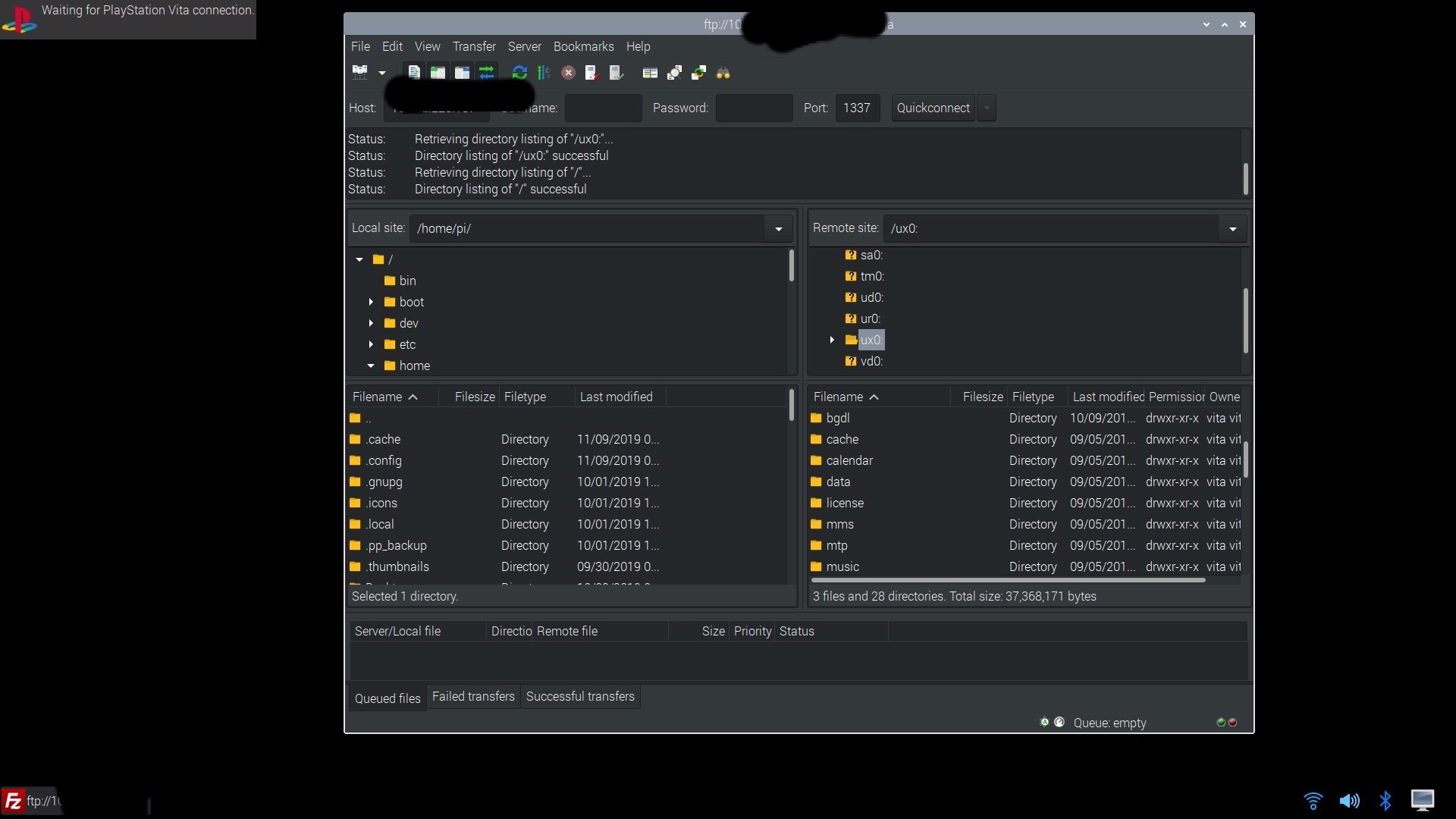Click the remote Filename column header
Image resolution: width=1456 pixels, height=819 pixels.
tap(838, 397)
